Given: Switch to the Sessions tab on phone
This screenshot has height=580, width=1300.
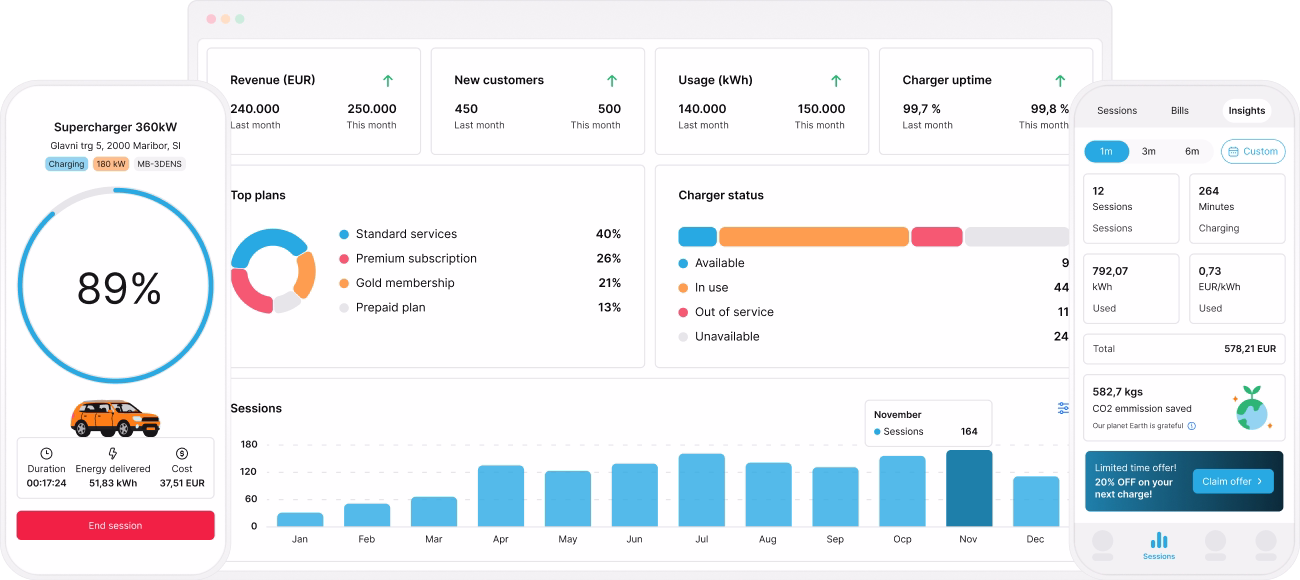Looking at the screenshot, I should 1117,111.
